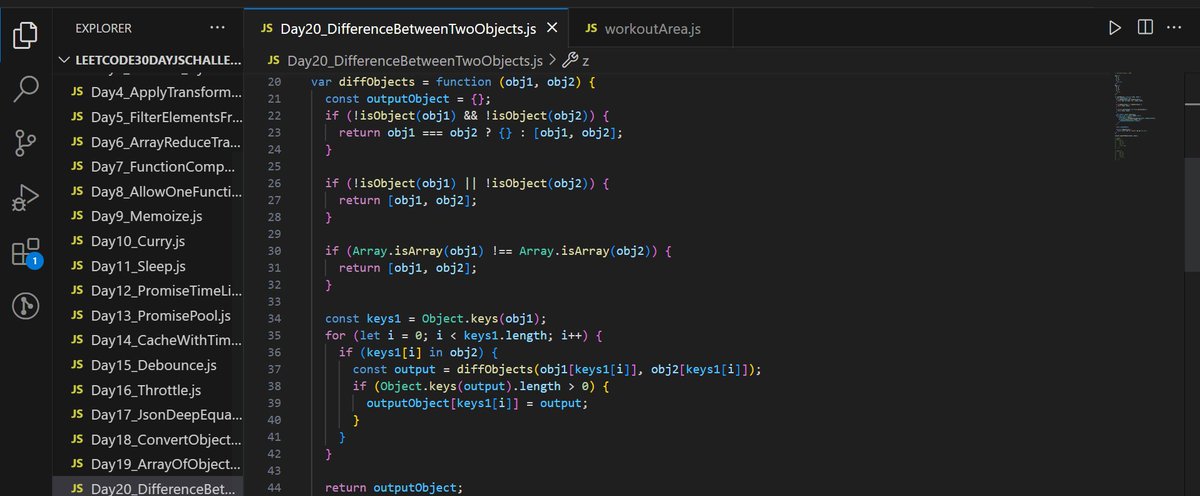Open Day15_Debounce.js in explorer
The height and width of the screenshot is (496, 1200).
pos(150,365)
